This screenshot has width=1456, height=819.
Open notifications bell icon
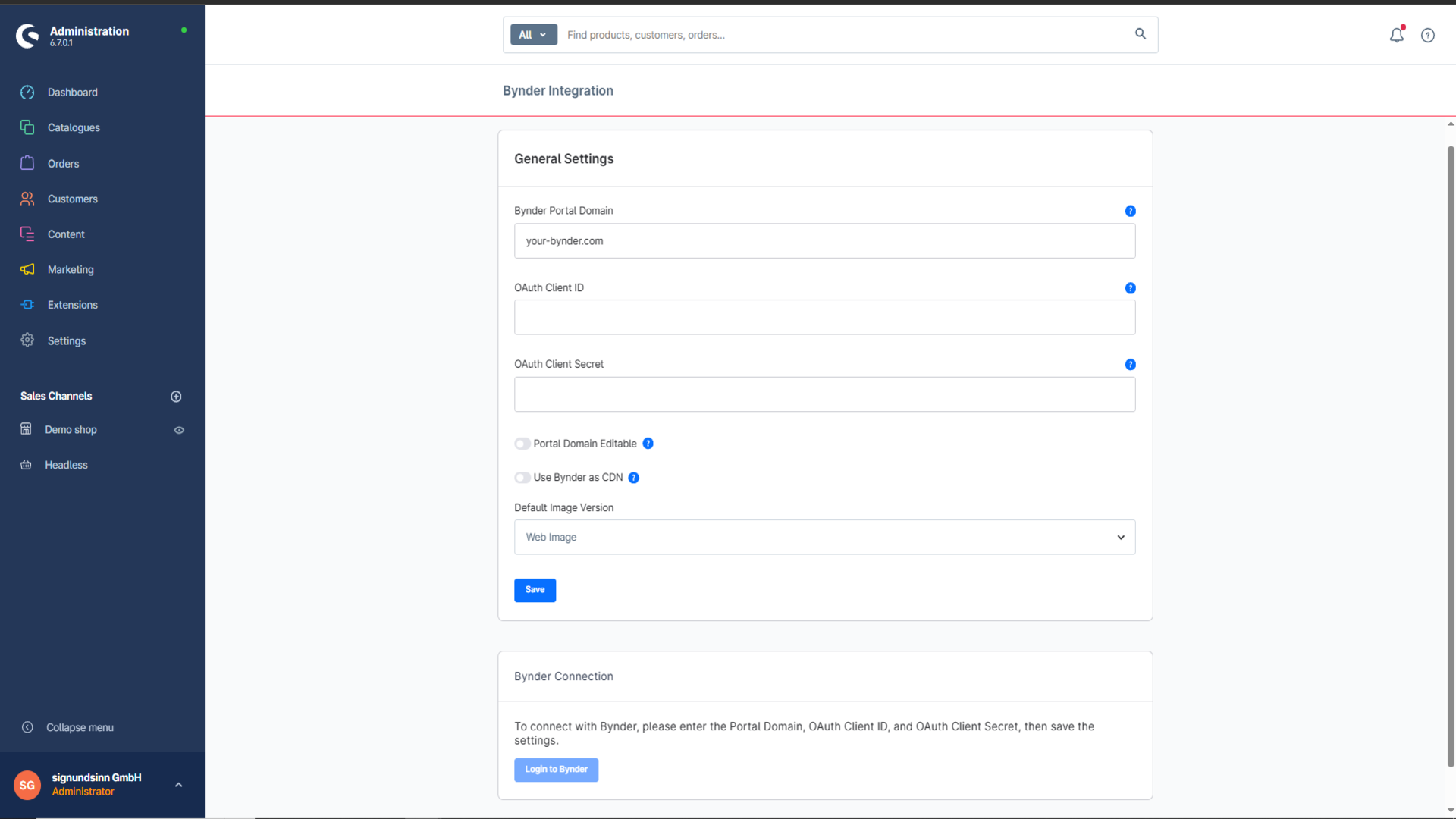pos(1397,35)
